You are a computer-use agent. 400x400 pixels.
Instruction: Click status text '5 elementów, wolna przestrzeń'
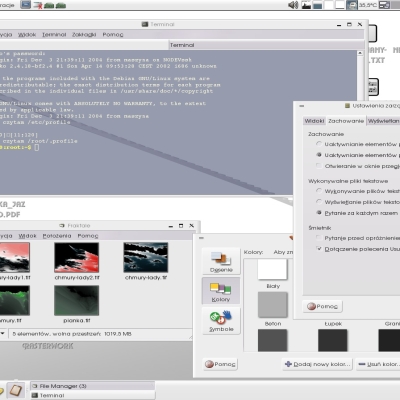[72, 334]
